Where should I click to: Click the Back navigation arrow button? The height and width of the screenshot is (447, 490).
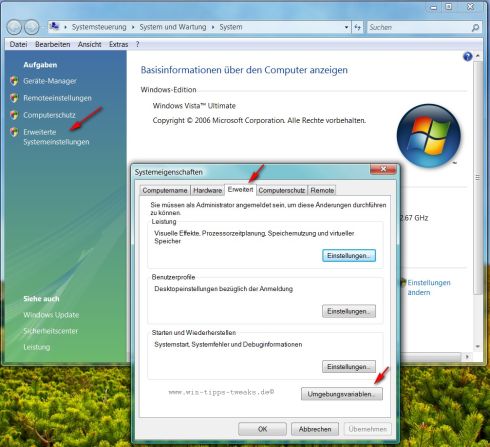coord(14,27)
